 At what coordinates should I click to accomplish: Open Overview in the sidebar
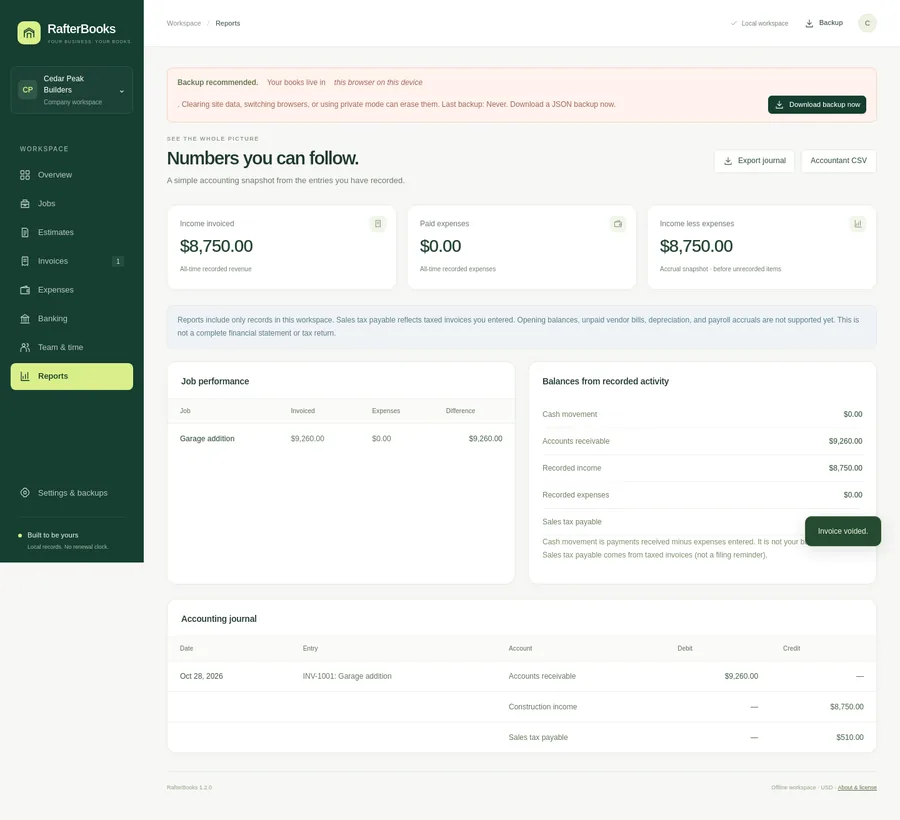(72, 175)
